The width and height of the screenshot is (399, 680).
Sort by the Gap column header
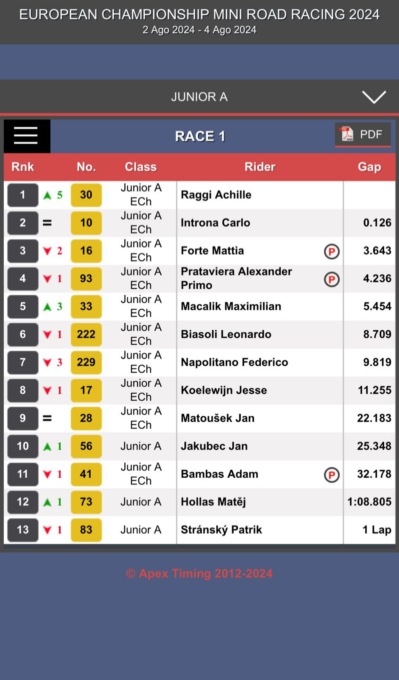[x=369, y=167]
